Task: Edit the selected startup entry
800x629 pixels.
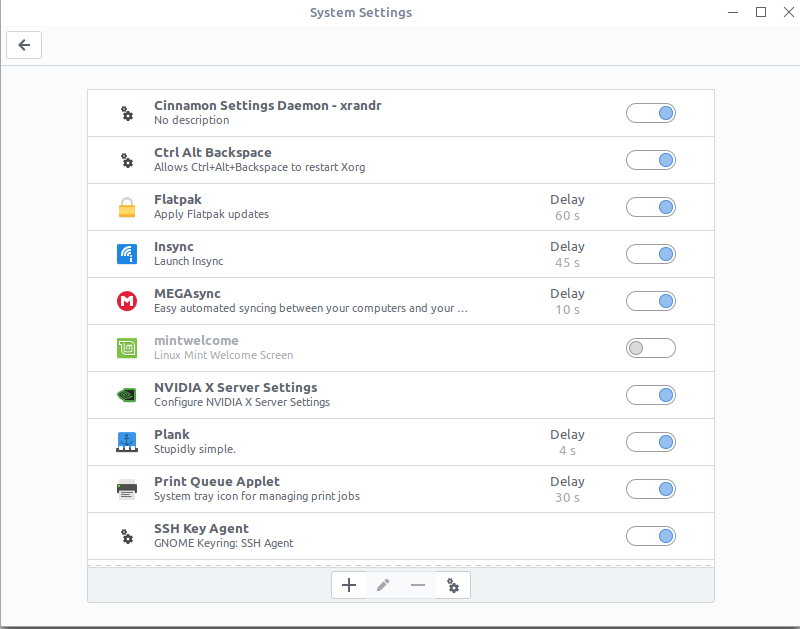Action: [x=383, y=585]
